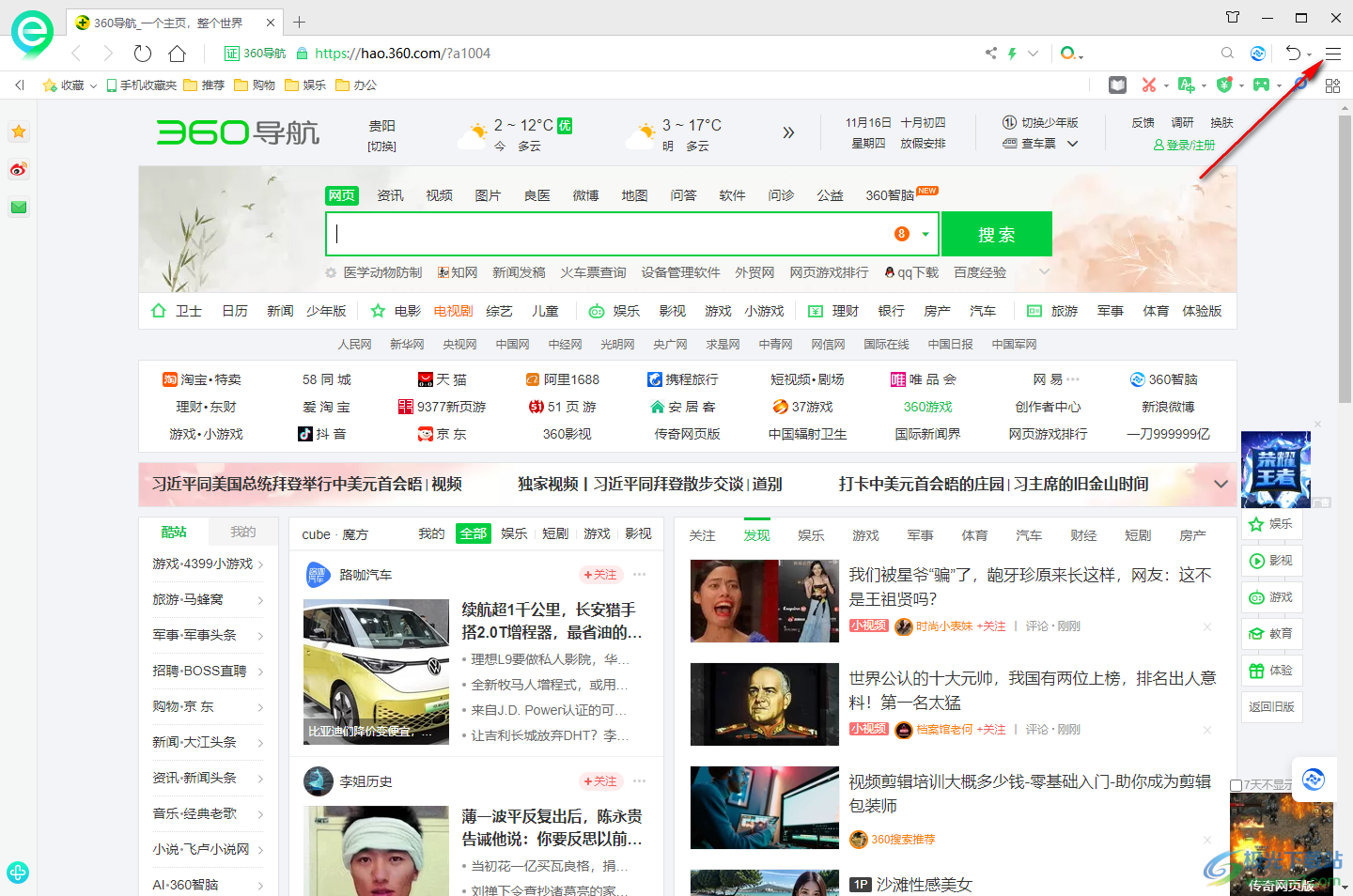This screenshot has height=896, width=1353.
Task: Click the magnifier search icon in the toolbar
Action: pyautogui.click(x=1227, y=54)
